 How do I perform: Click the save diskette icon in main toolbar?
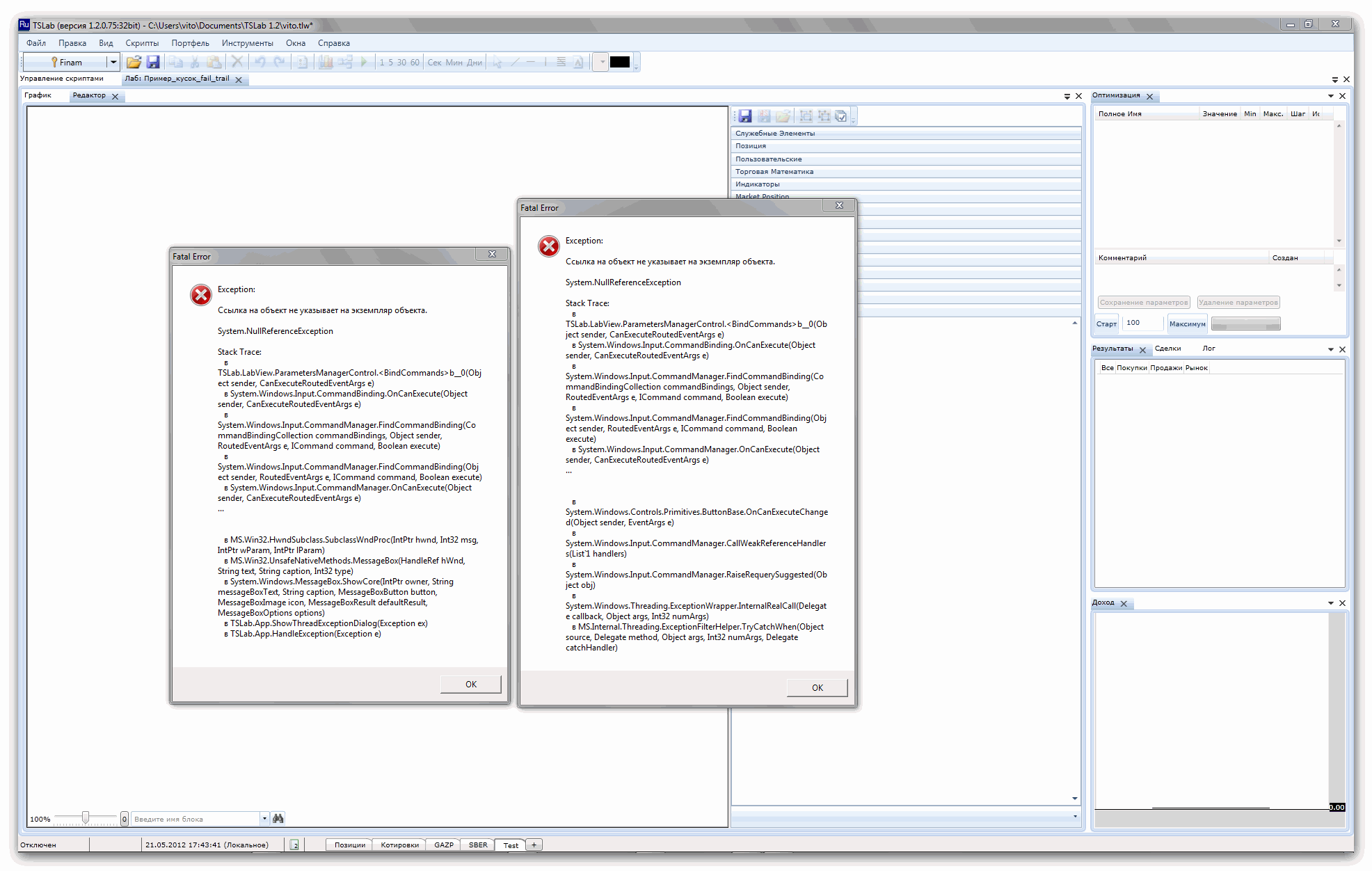pos(153,62)
